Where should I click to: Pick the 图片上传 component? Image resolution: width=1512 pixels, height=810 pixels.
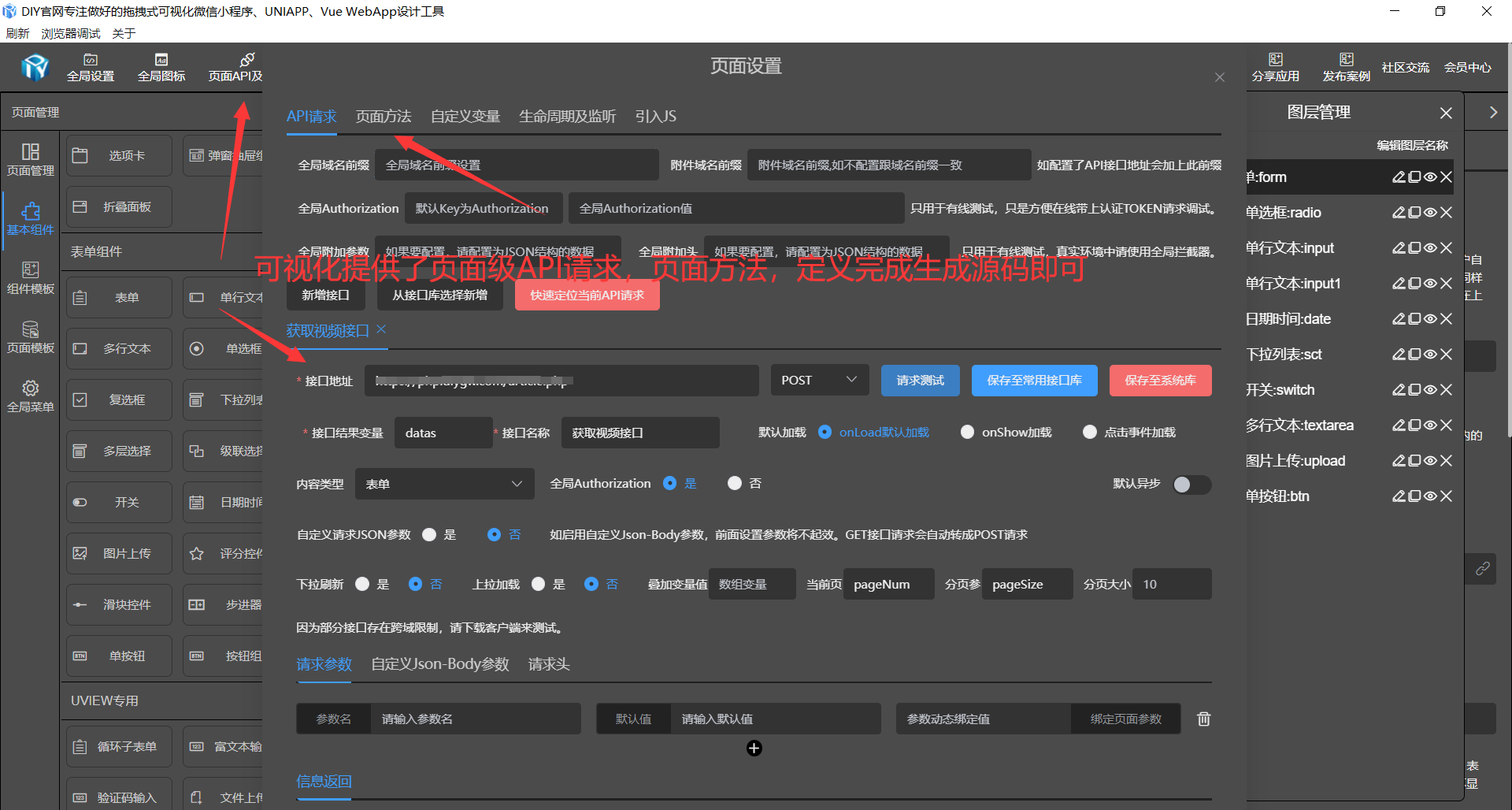pos(119,553)
